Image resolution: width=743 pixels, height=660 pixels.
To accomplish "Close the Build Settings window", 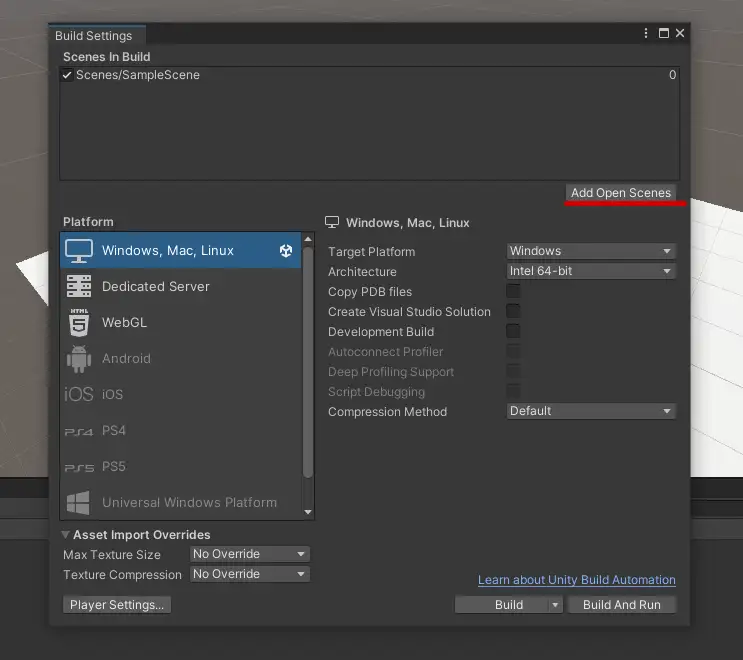I will point(680,33).
